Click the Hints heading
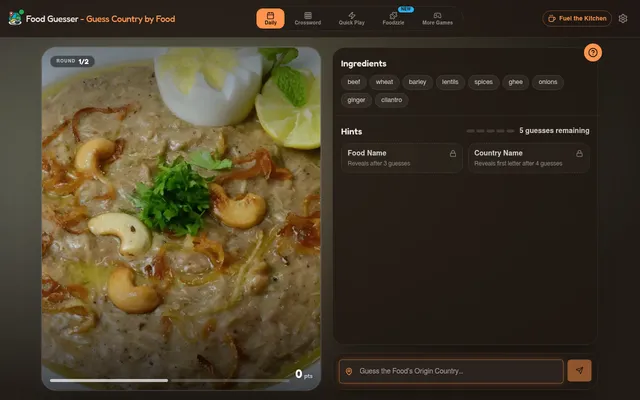 (x=351, y=131)
